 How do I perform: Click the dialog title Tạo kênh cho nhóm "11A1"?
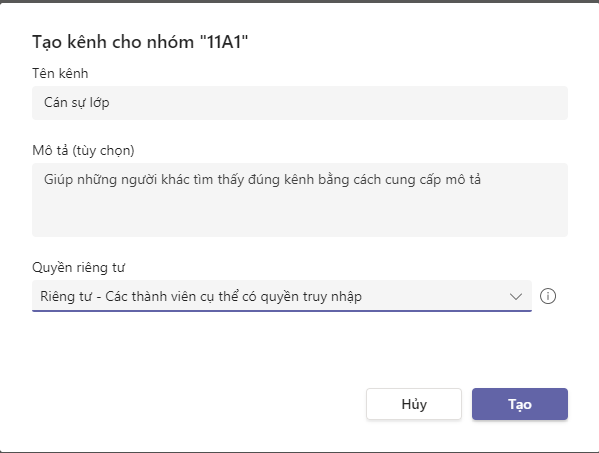click(x=140, y=42)
